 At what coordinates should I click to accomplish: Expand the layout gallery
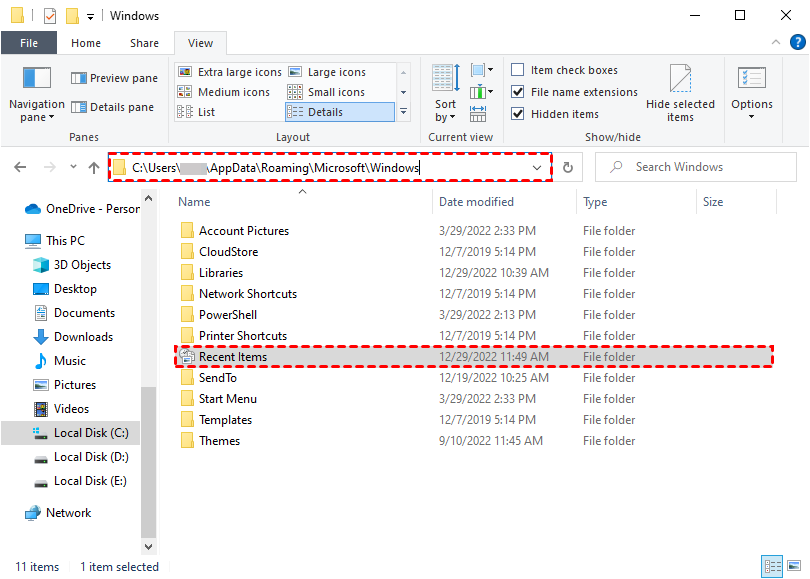point(403,112)
